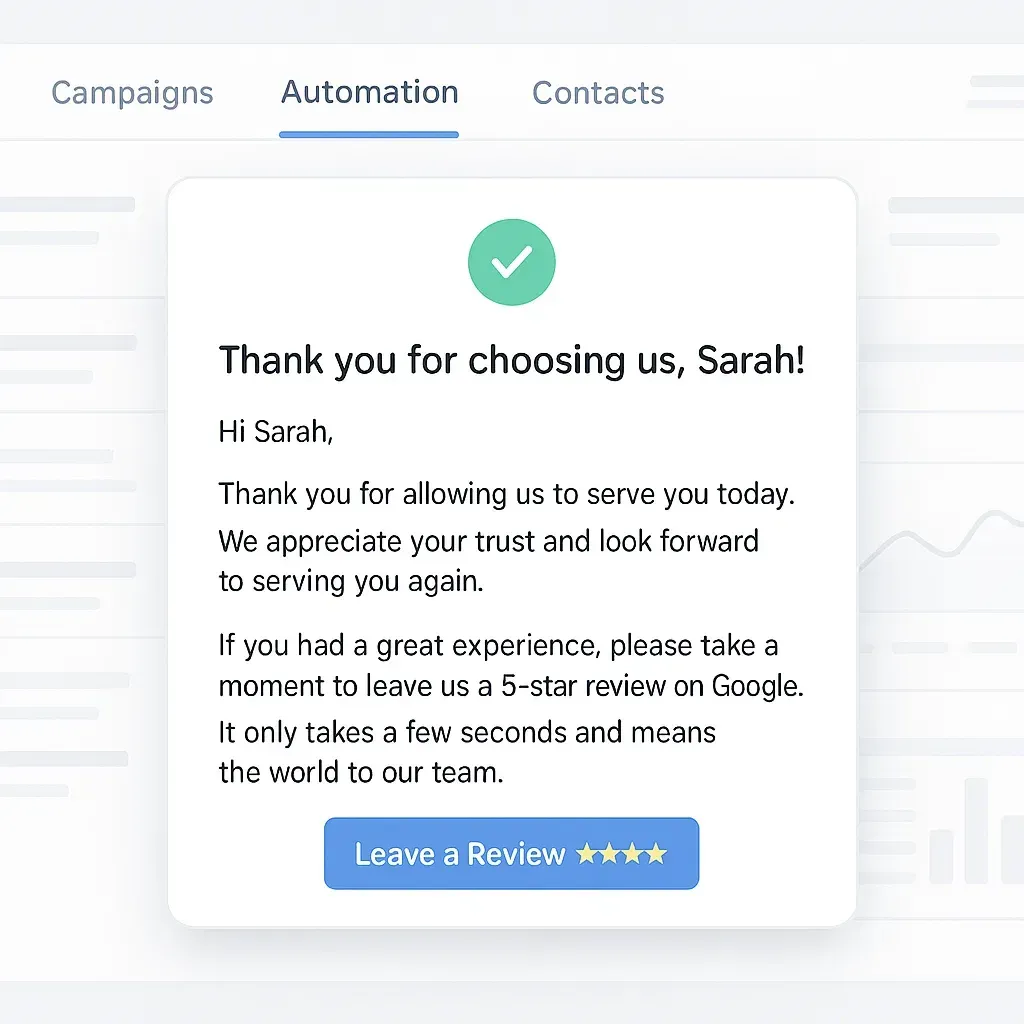The height and width of the screenshot is (1024, 1024).
Task: Click the tallest bar in the faded bar chart
Action: pyautogui.click(x=976, y=830)
